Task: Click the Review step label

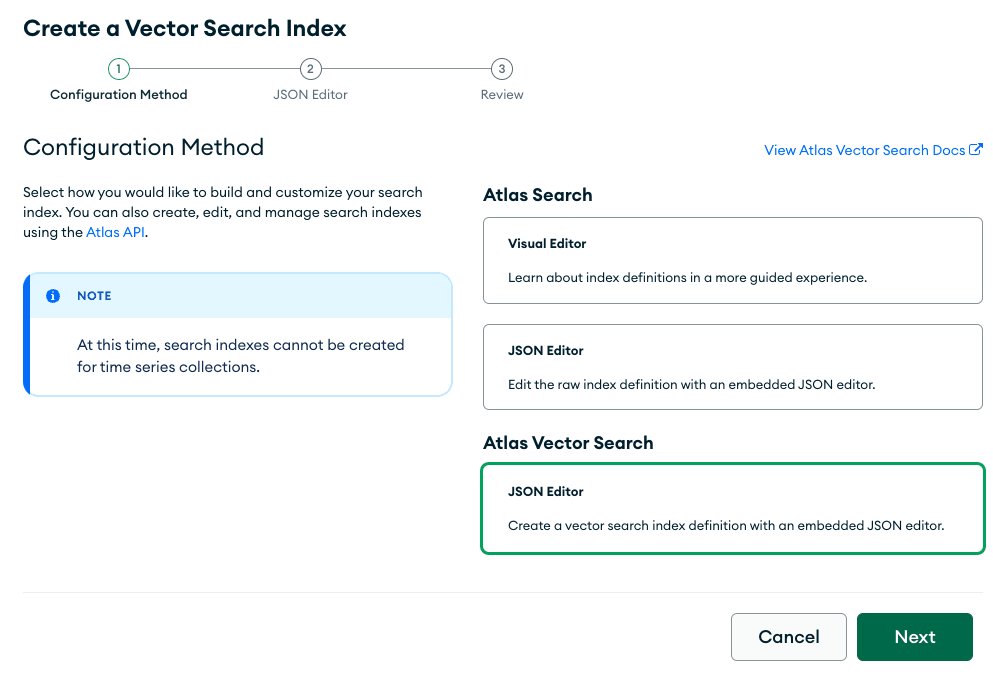Action: [501, 94]
